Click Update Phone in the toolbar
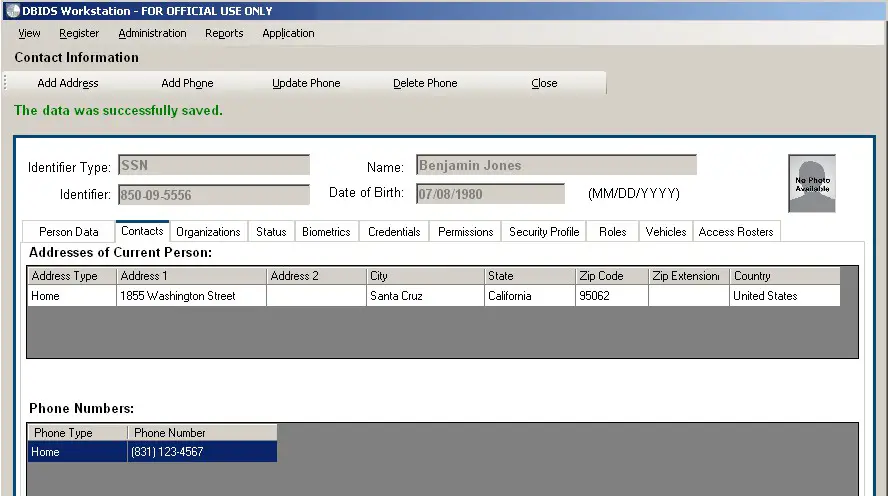Image resolution: width=888 pixels, height=496 pixels. [x=306, y=83]
